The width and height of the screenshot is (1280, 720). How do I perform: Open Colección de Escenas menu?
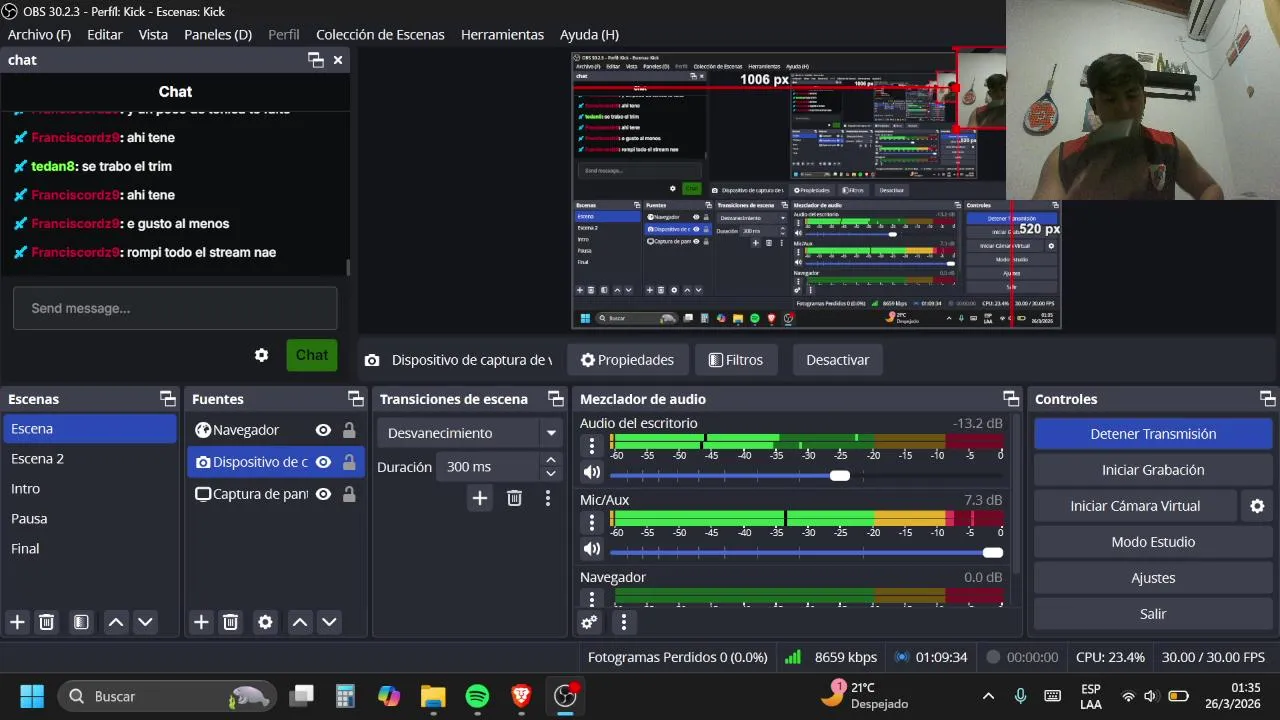(380, 34)
